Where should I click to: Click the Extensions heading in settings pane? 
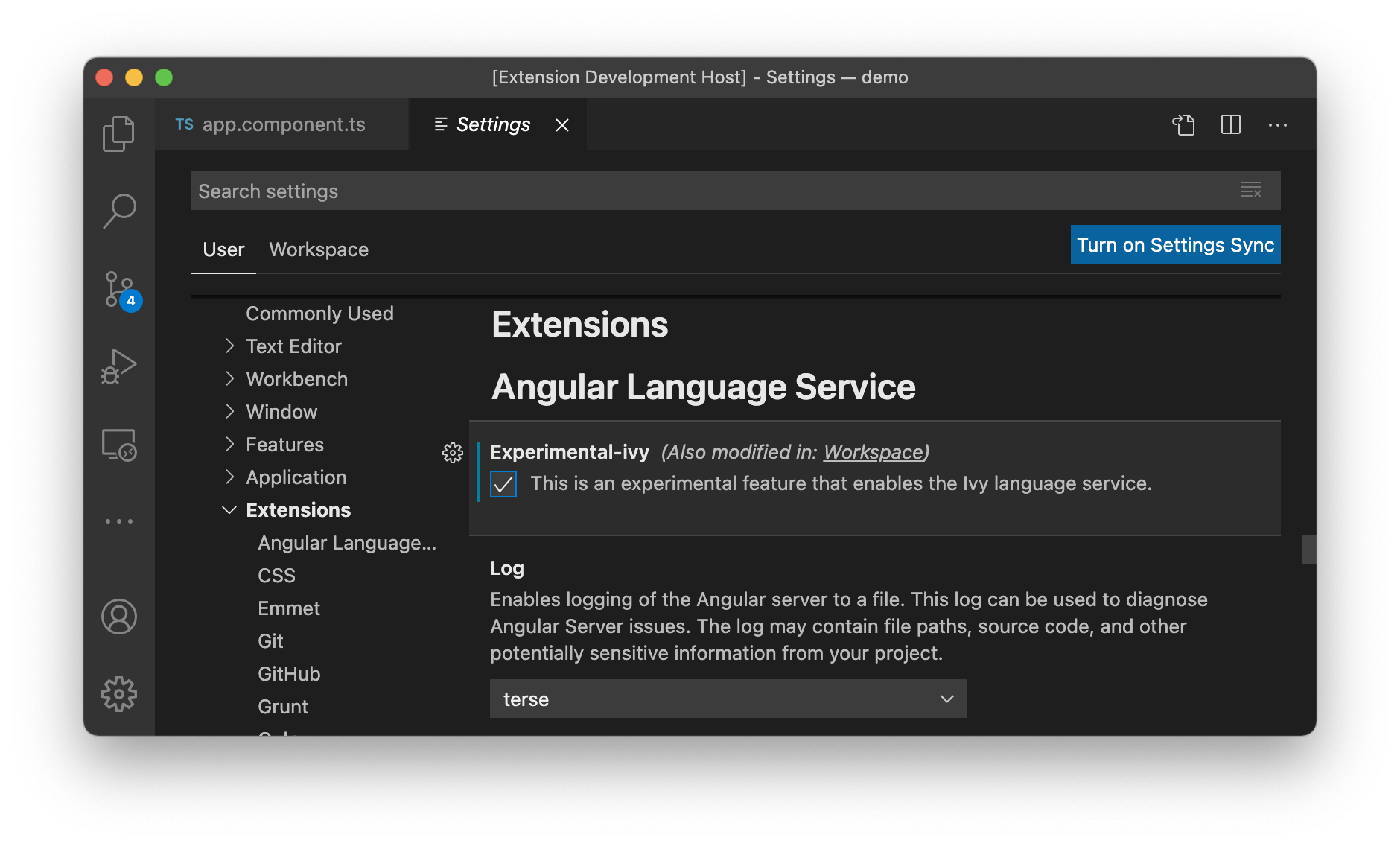(580, 325)
